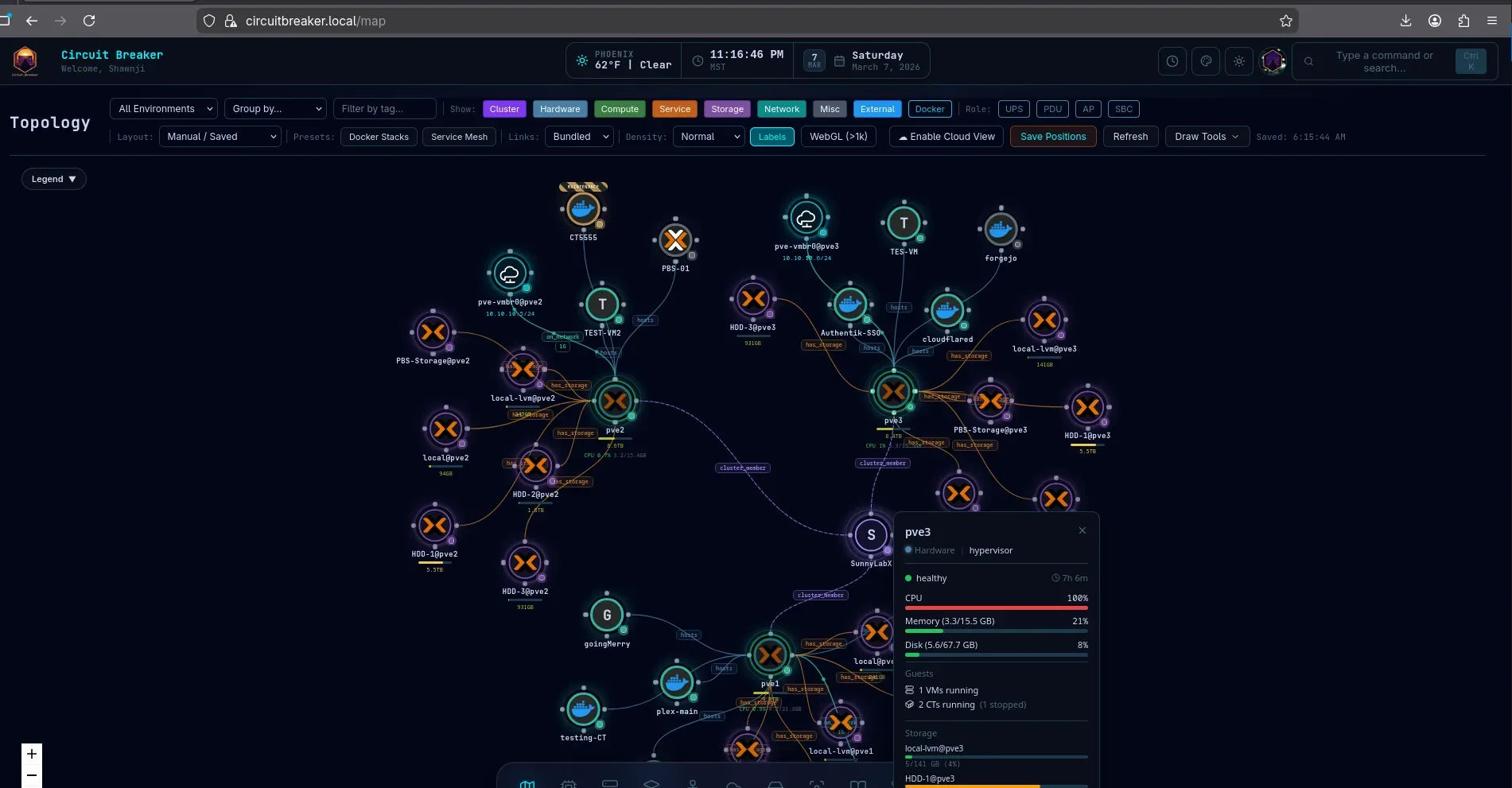Open the Normal density dropdown

pyautogui.click(x=709, y=137)
